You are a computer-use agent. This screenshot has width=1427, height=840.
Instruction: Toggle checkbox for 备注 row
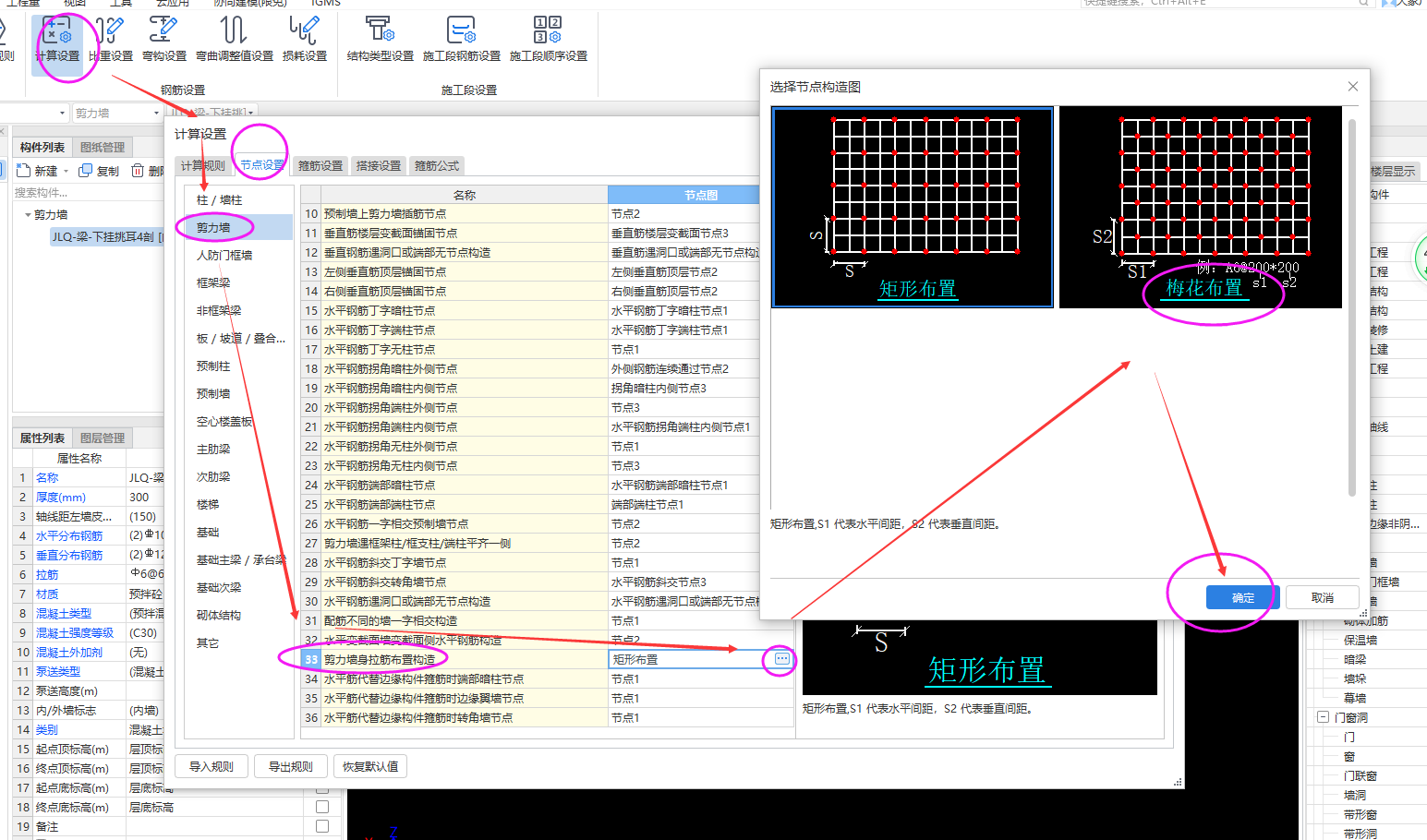(x=322, y=826)
